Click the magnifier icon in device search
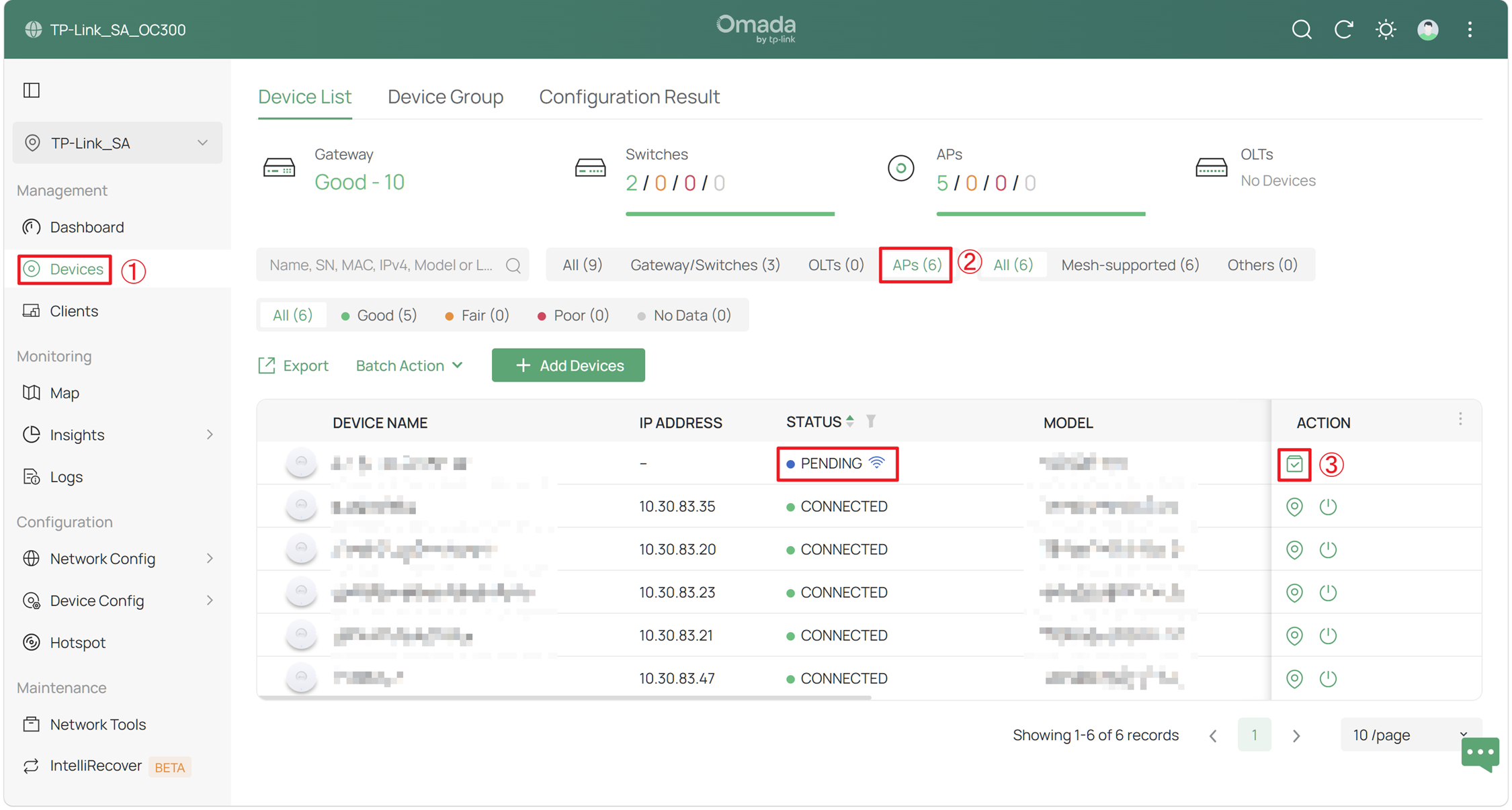1512x810 pixels. (x=513, y=265)
